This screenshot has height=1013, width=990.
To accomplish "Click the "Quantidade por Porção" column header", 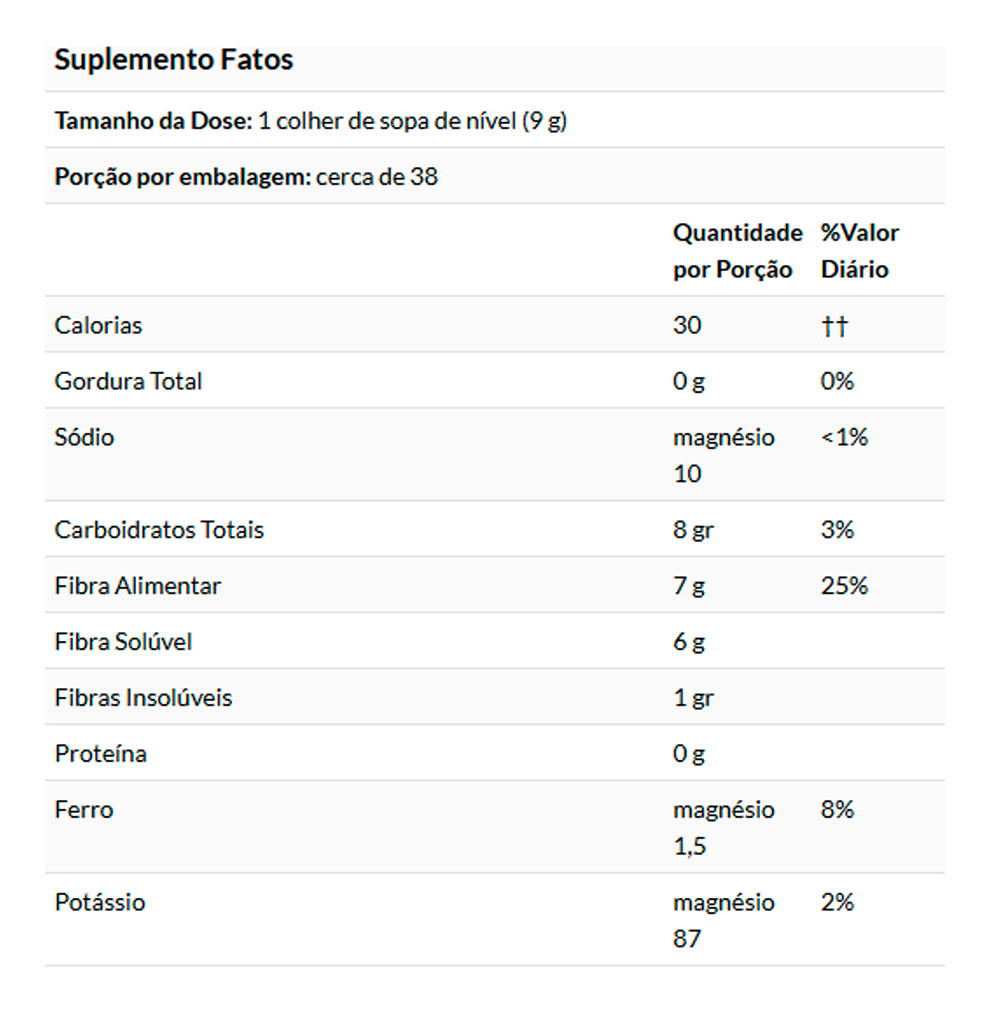I will click(x=737, y=251).
